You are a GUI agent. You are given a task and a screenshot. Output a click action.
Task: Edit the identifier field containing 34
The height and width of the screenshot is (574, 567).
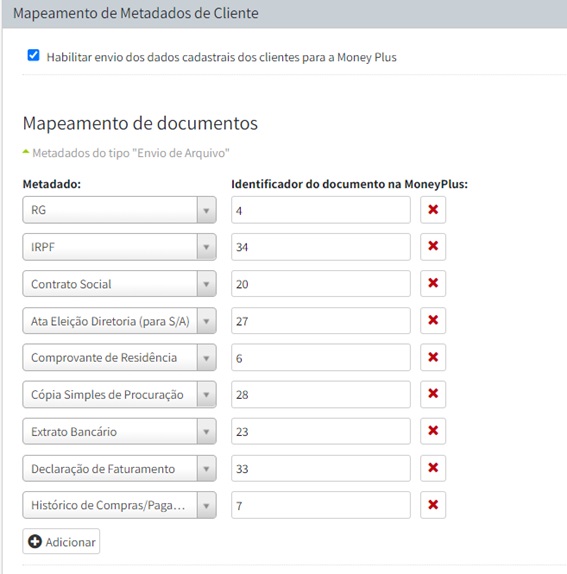321,247
